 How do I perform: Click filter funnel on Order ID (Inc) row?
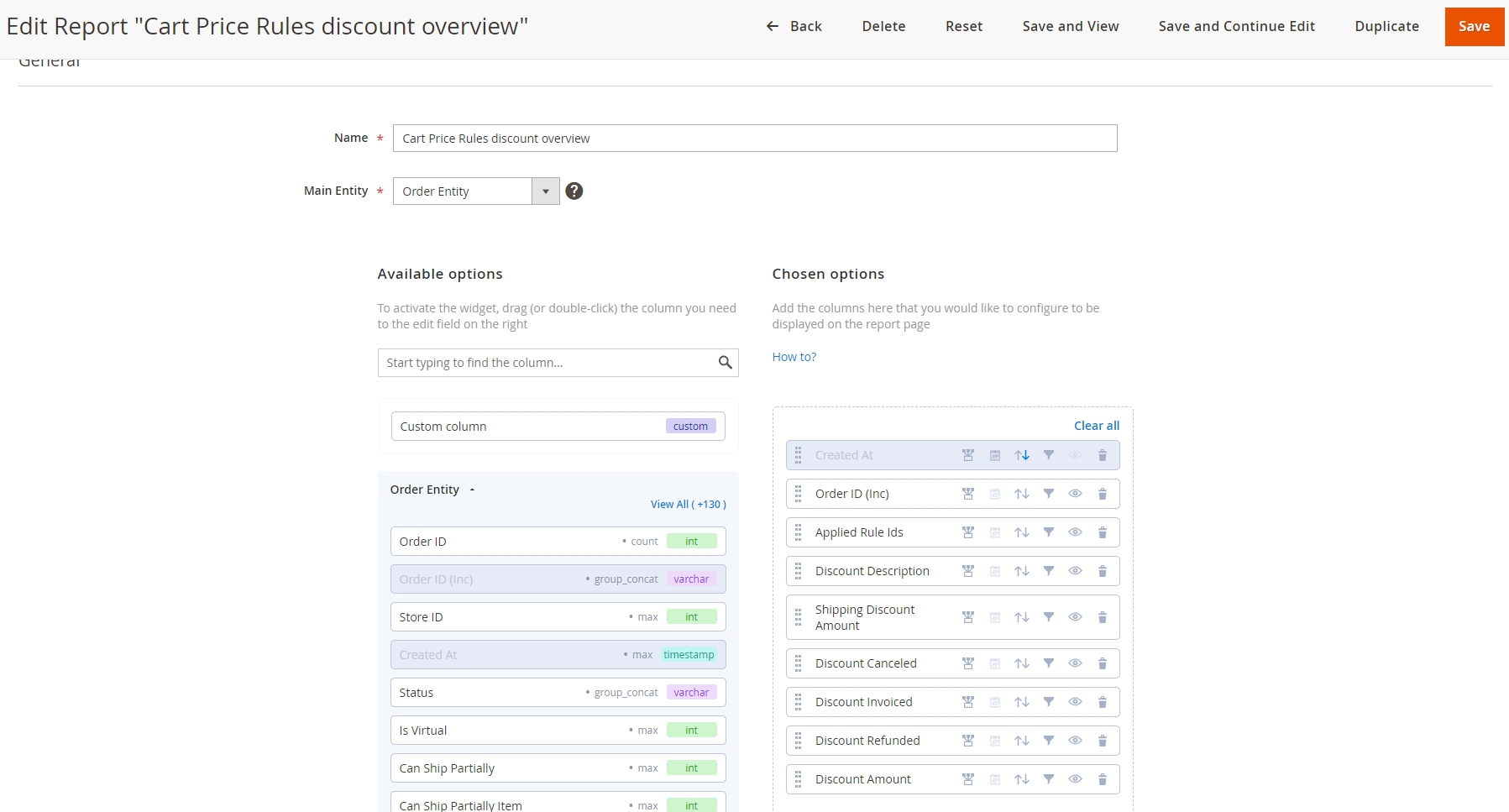point(1049,494)
